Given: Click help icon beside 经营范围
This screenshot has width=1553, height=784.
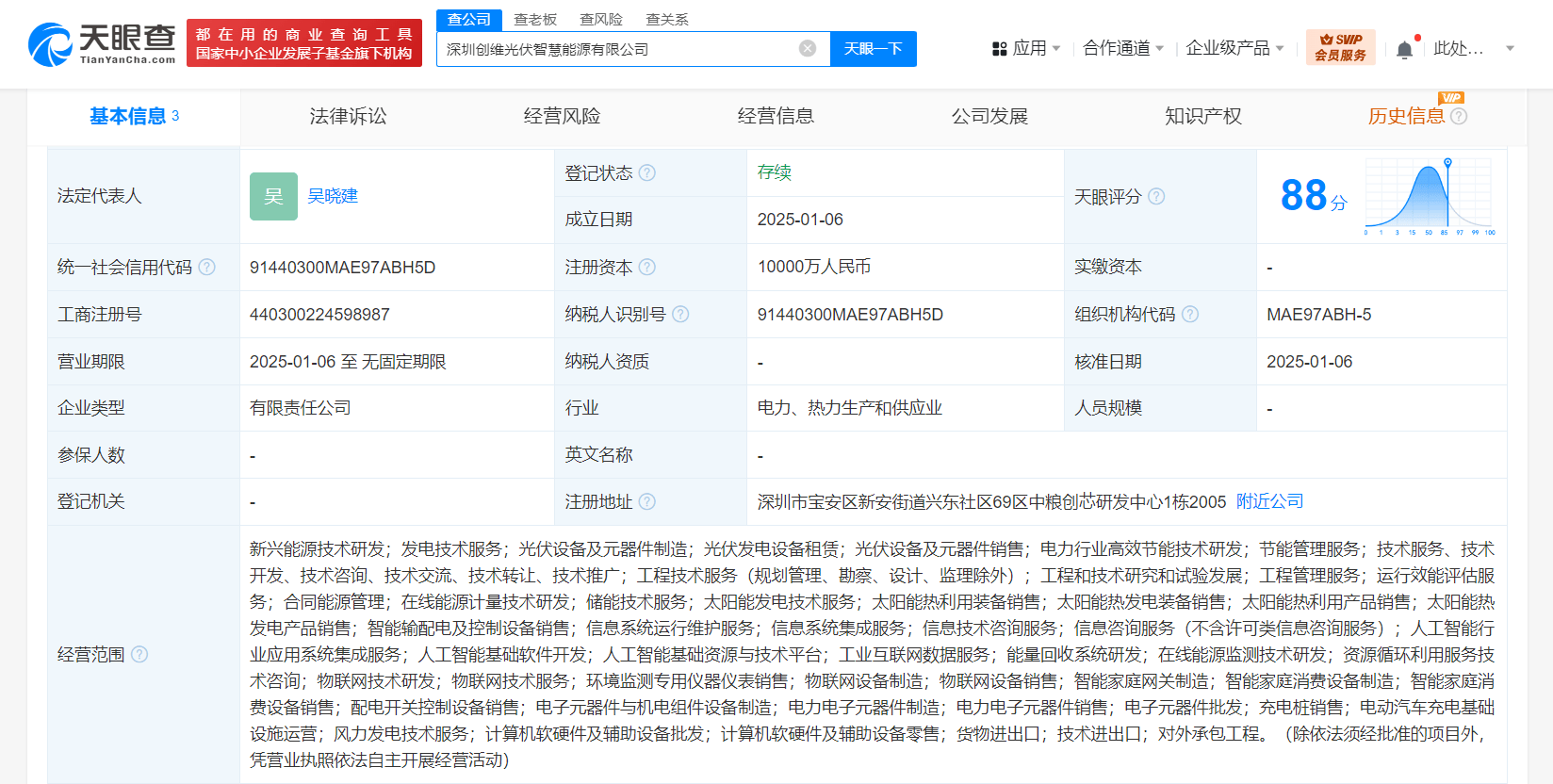Looking at the screenshot, I should click(x=139, y=654).
